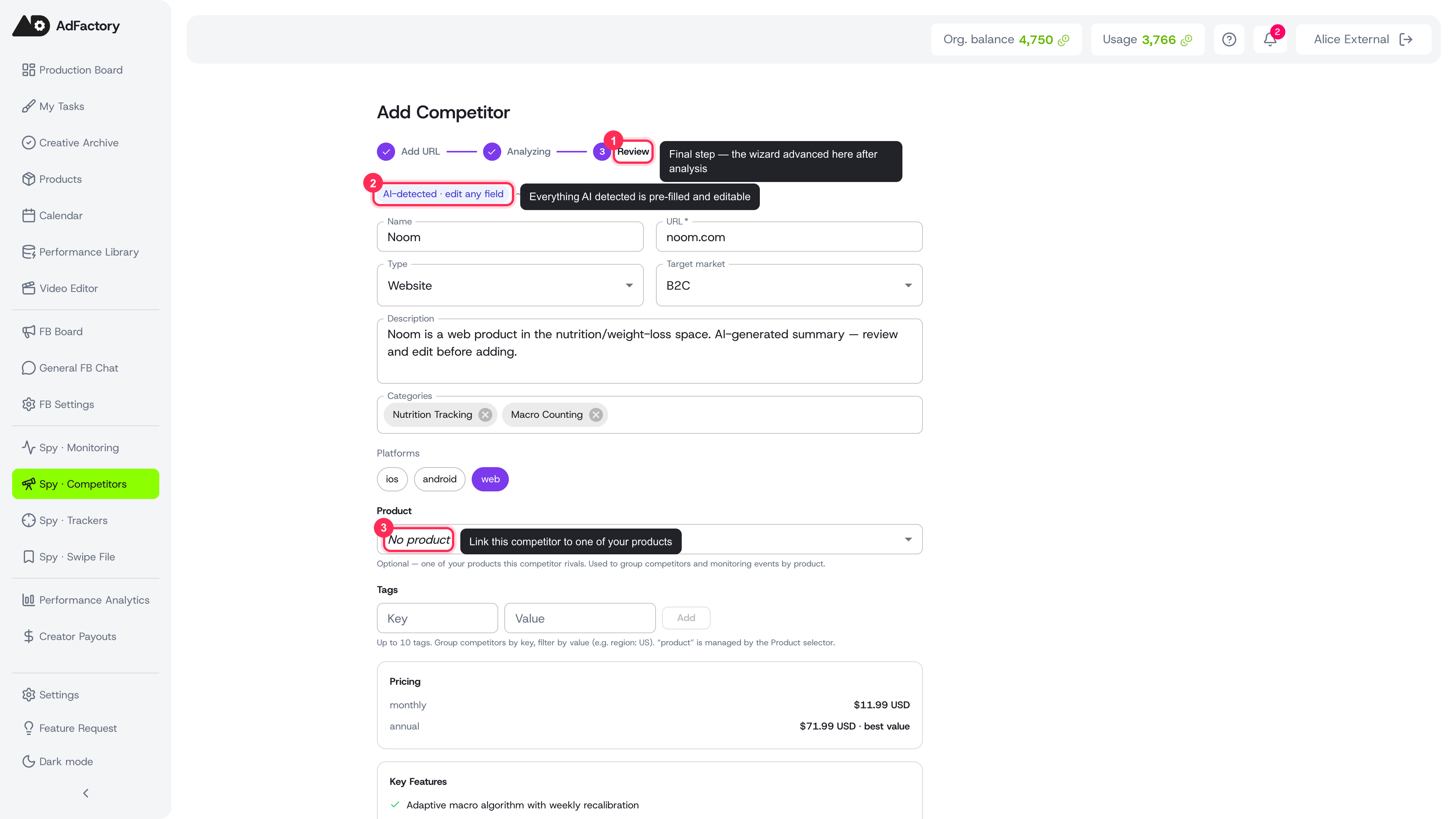This screenshot has width=1456, height=819.
Task: Open Spy · Competitors menu item
Action: click(85, 484)
